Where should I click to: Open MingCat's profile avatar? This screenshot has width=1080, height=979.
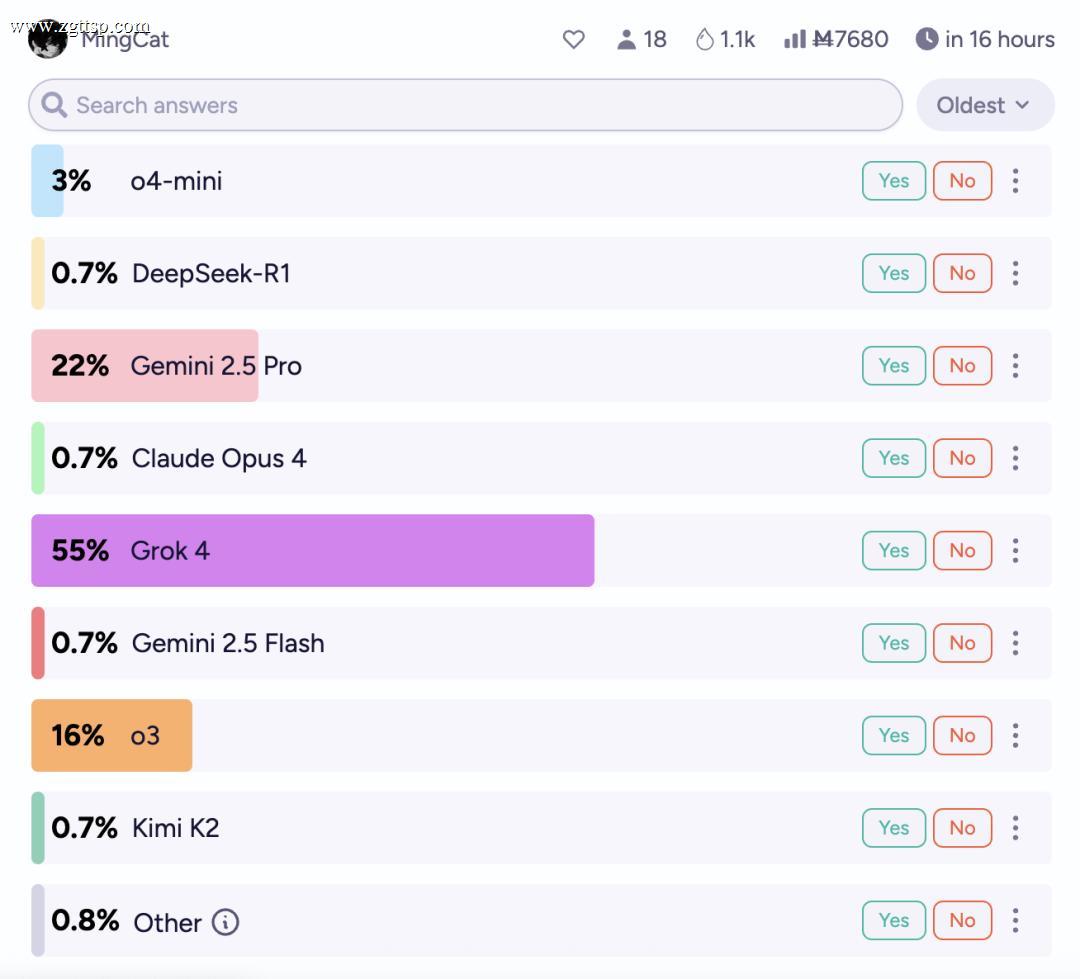(x=48, y=39)
